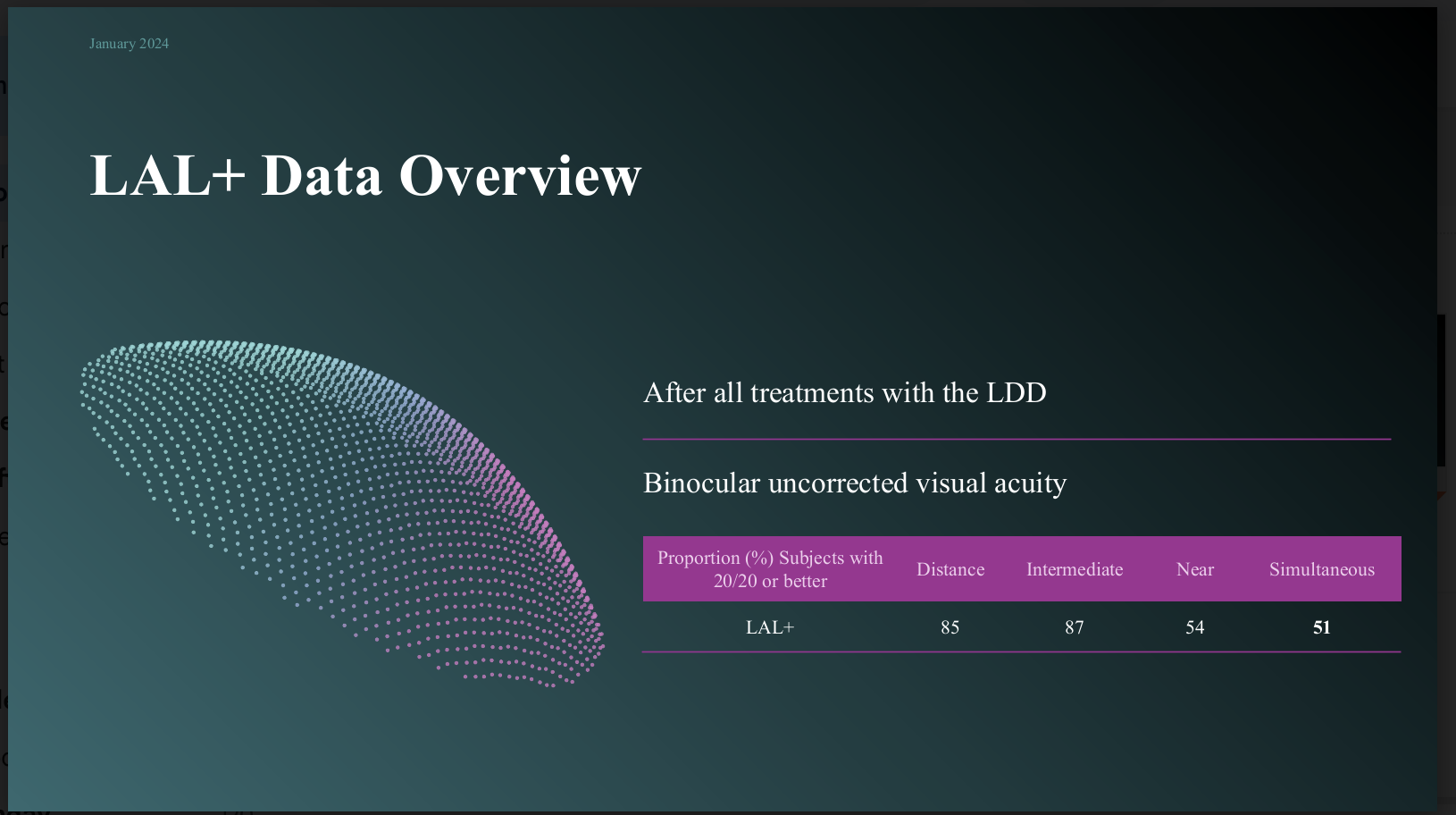Click 'Proportion (%) Subjects with 20/20 or better' header

(x=770, y=569)
